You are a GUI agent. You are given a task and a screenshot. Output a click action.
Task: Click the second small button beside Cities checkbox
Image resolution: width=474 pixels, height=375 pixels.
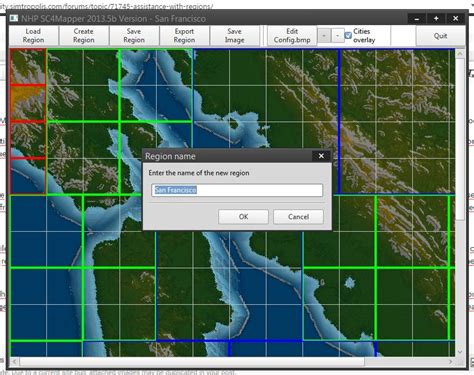337,36
